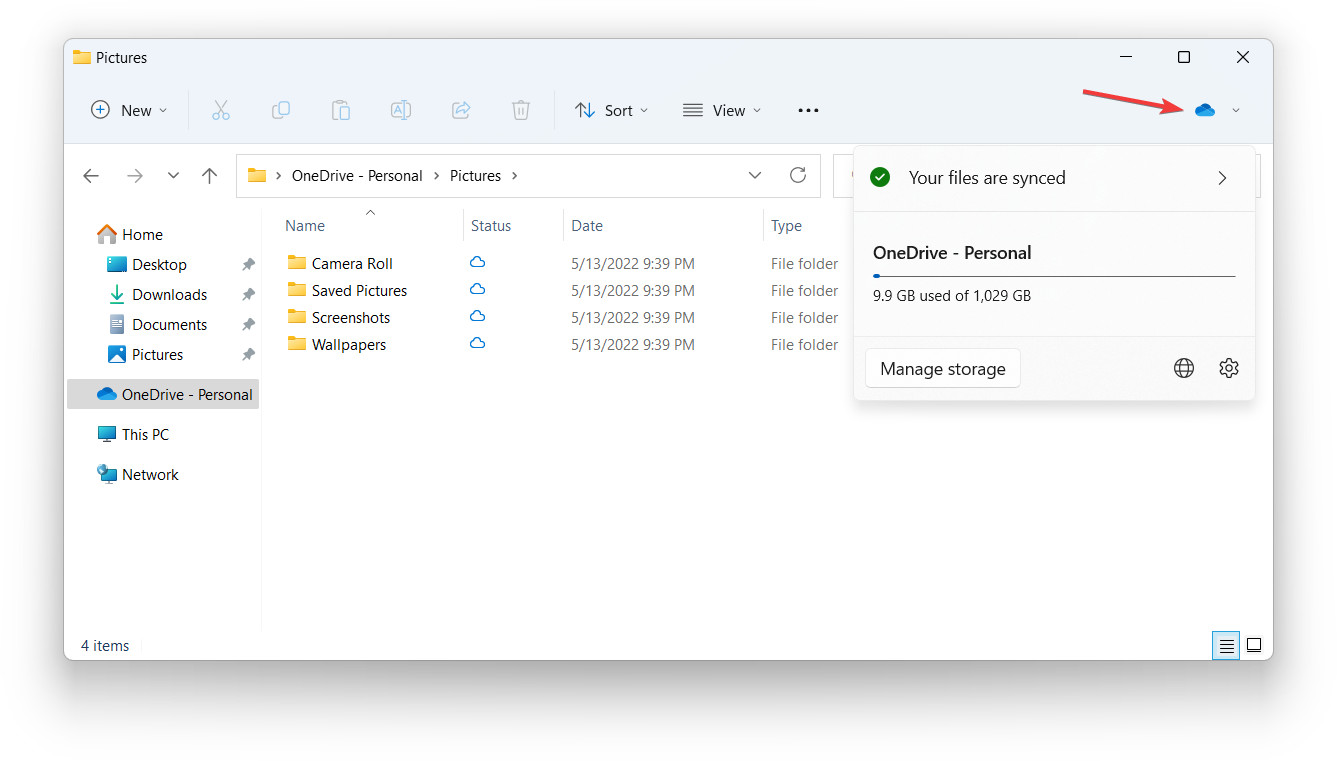Open the See more ellipsis menu
The height and width of the screenshot is (761, 1337).
tap(807, 110)
